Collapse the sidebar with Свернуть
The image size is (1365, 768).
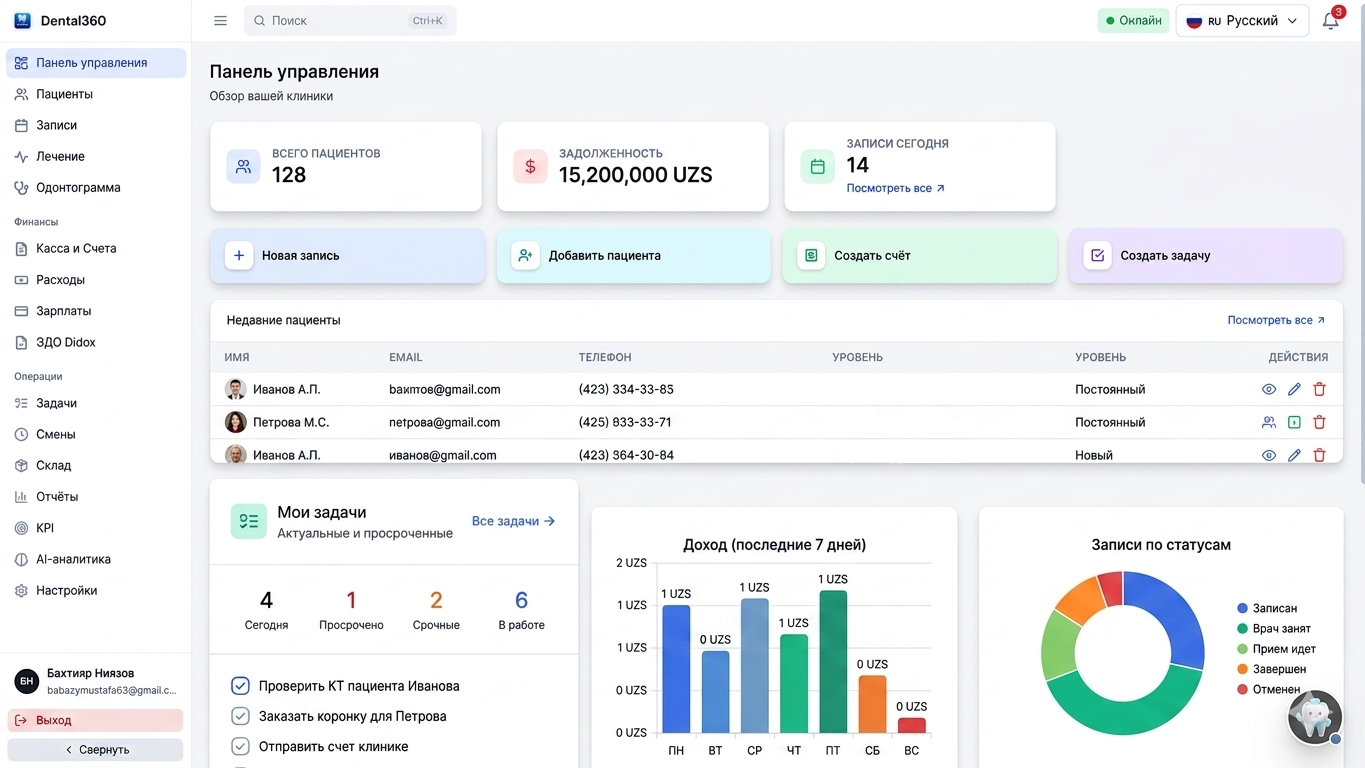click(95, 750)
